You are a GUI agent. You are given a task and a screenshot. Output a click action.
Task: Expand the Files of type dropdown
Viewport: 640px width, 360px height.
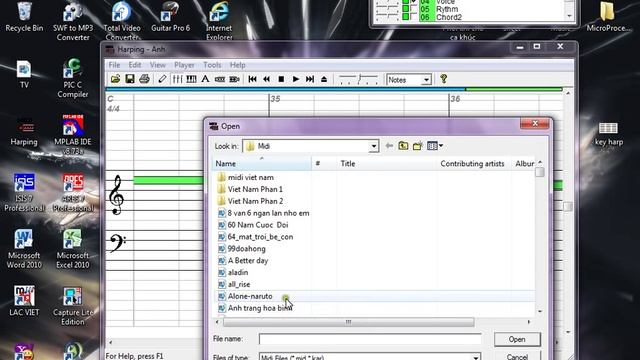coord(476,357)
